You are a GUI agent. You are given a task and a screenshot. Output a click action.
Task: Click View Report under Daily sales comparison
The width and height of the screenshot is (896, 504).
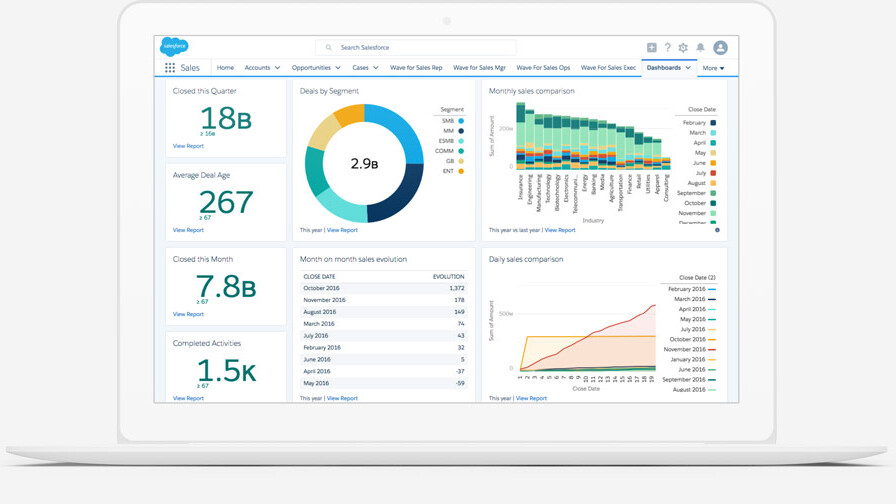click(531, 398)
